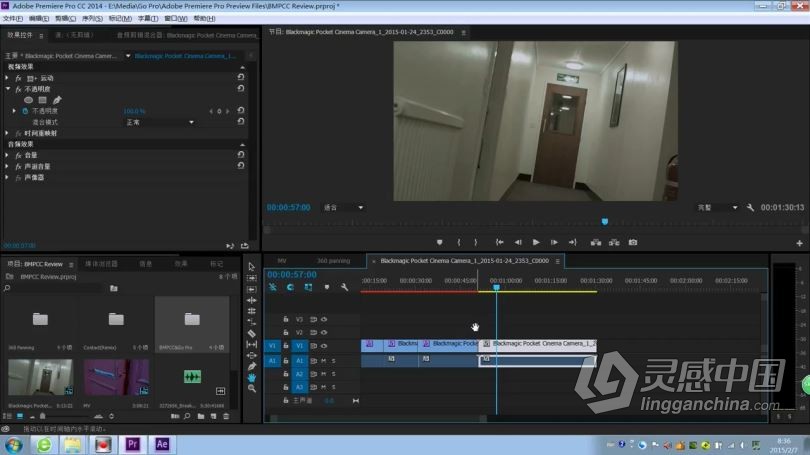Solo audio track A2
The height and width of the screenshot is (455, 810).
pyautogui.click(x=334, y=374)
